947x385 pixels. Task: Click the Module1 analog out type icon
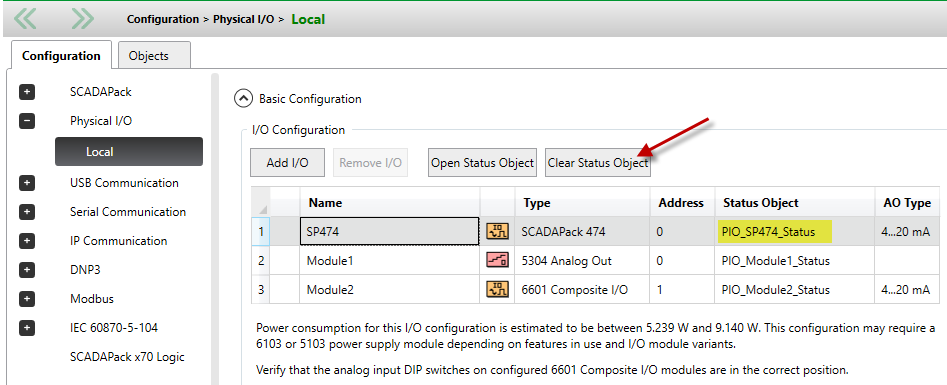[497, 260]
